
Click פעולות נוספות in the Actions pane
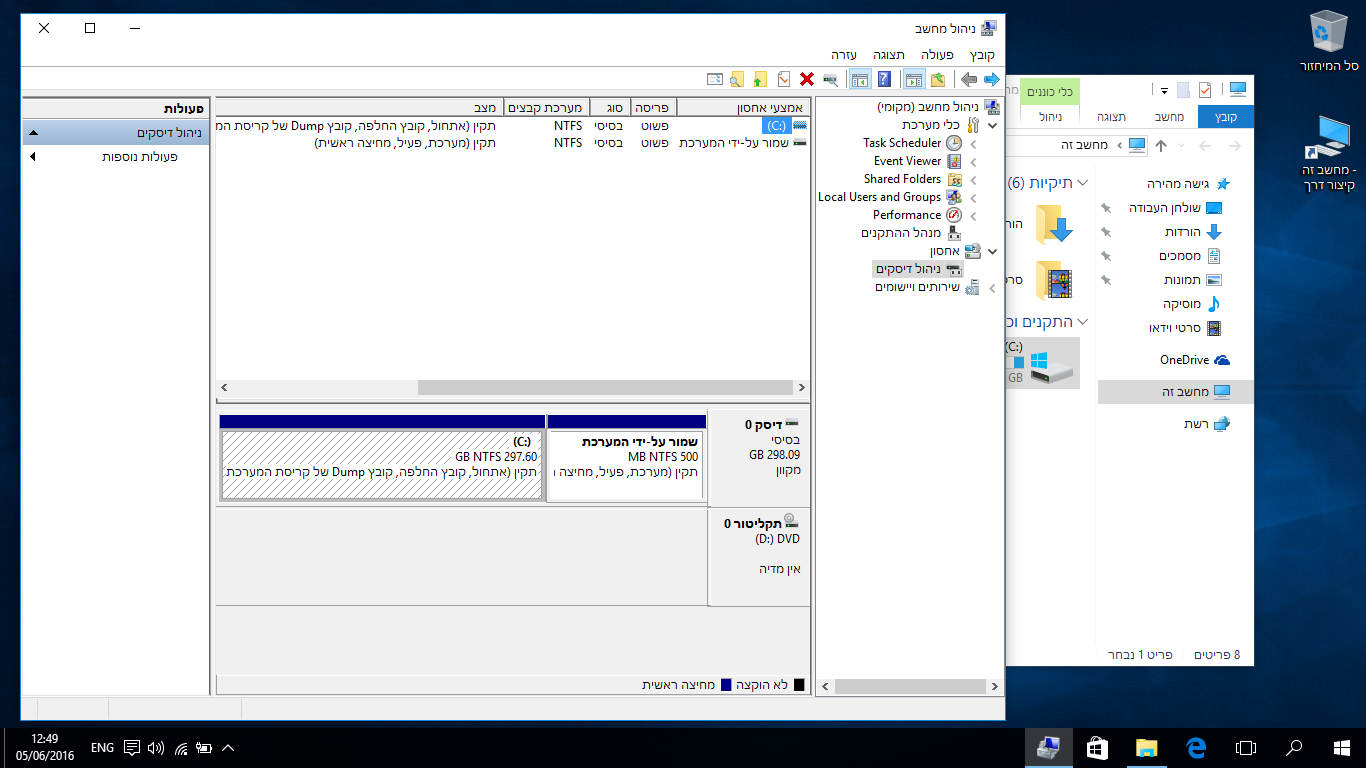pos(140,157)
